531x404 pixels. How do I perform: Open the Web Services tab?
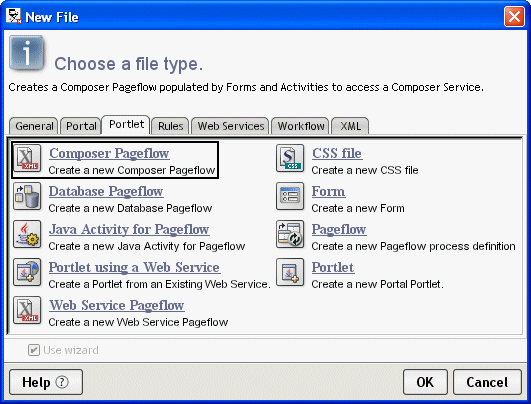[x=230, y=126]
